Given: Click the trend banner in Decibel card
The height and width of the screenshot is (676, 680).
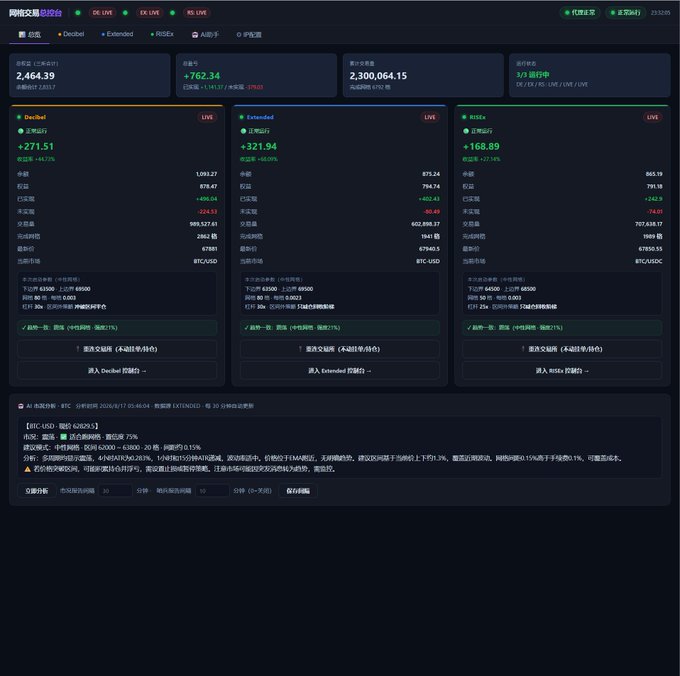Looking at the screenshot, I should coord(117,327).
